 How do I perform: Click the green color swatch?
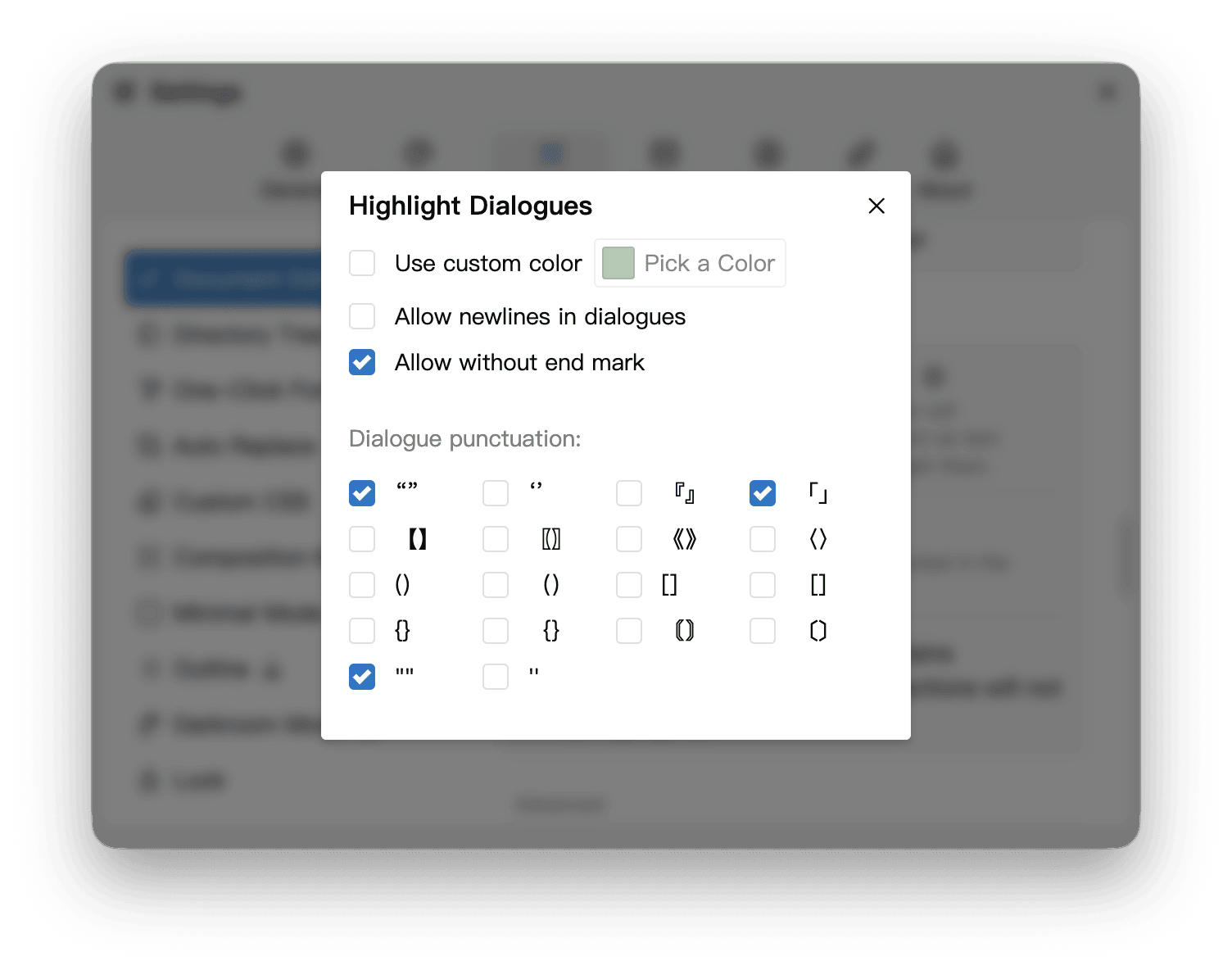[x=618, y=264]
